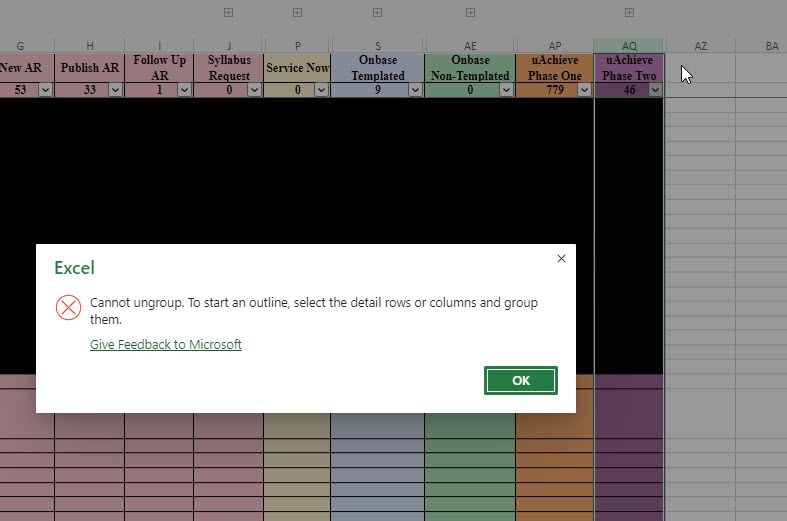Click the count cell showing 779
Screen dimensions: 787x521
point(555,90)
